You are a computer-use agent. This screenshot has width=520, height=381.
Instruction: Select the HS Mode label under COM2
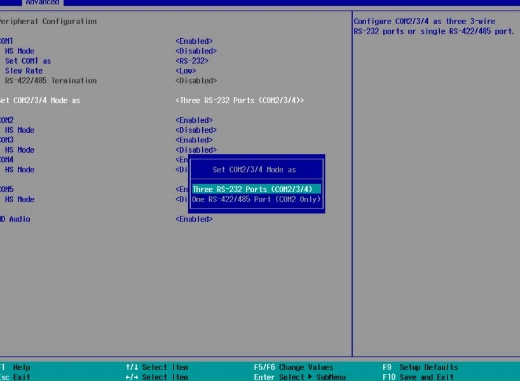point(20,130)
